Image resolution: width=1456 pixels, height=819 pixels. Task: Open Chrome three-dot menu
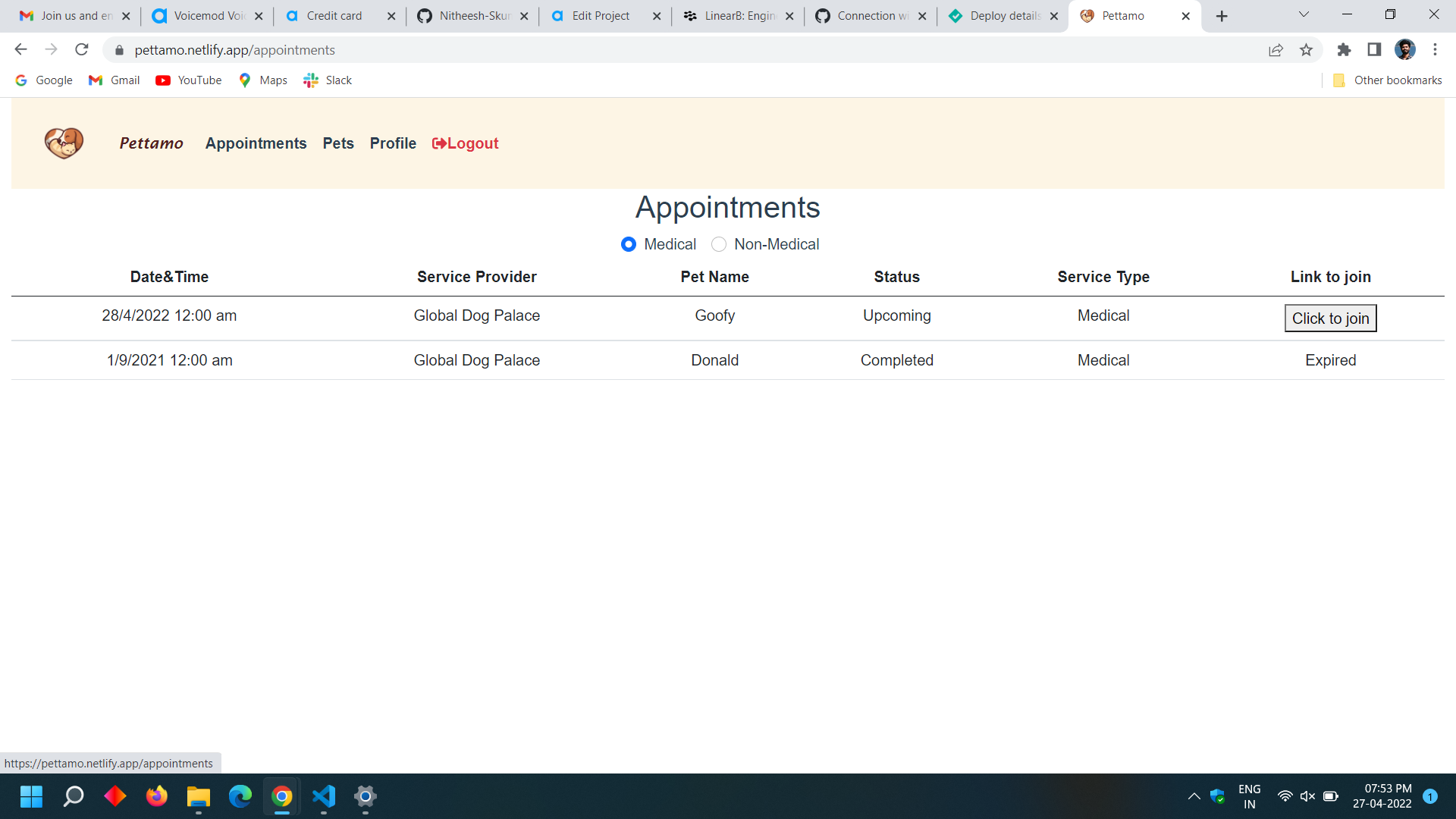[x=1435, y=50]
